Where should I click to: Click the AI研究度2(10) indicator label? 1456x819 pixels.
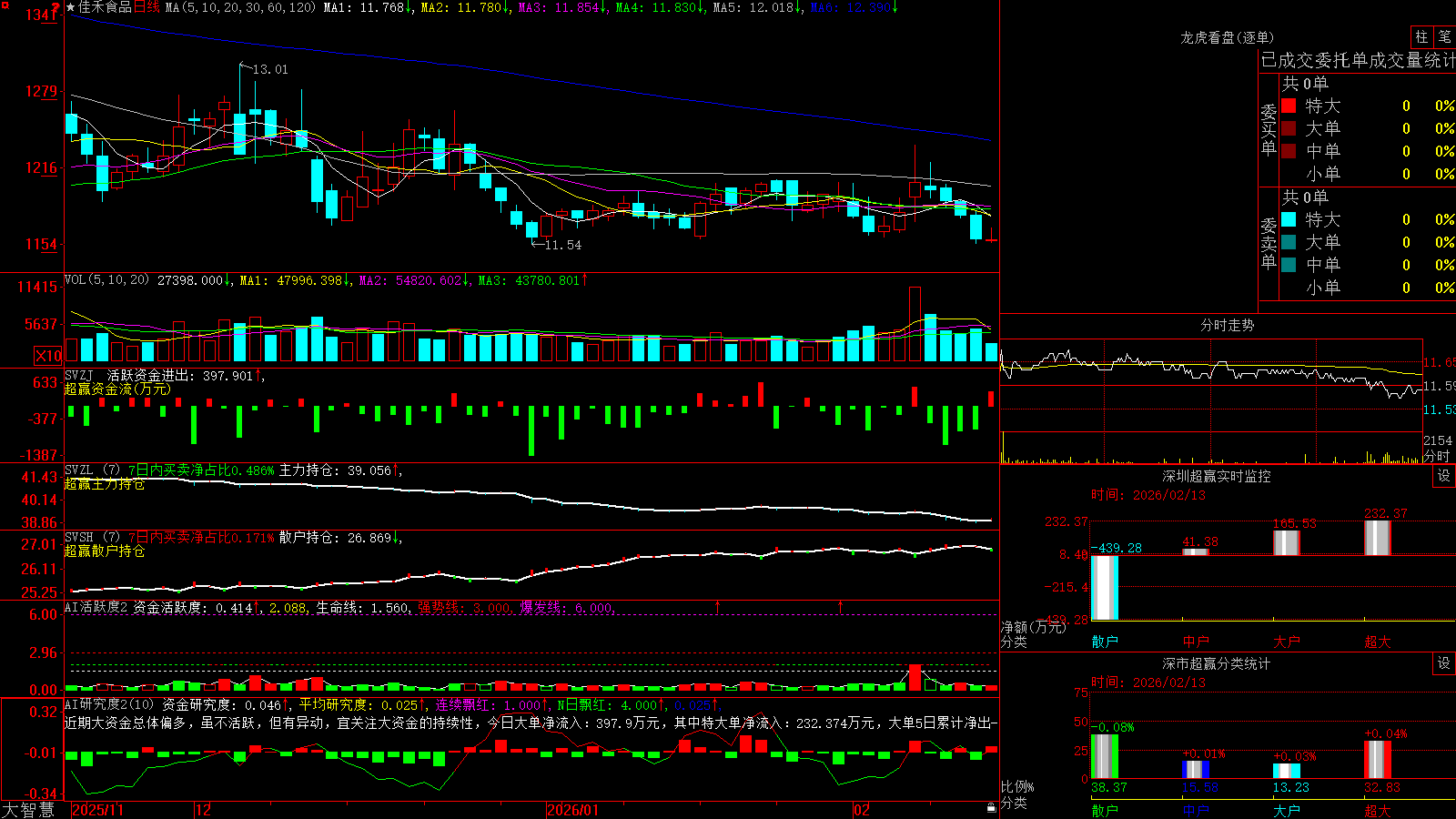tap(109, 704)
